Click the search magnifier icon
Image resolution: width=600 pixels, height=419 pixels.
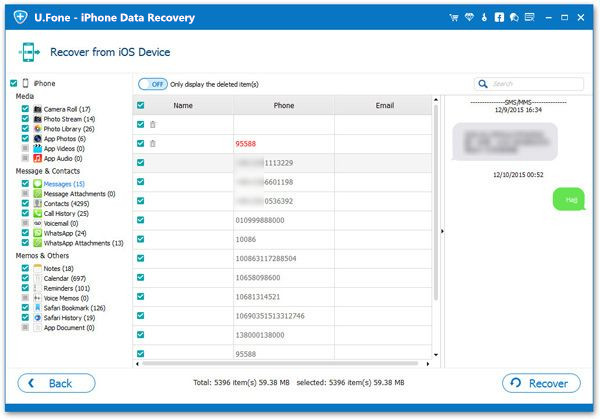pos(483,84)
